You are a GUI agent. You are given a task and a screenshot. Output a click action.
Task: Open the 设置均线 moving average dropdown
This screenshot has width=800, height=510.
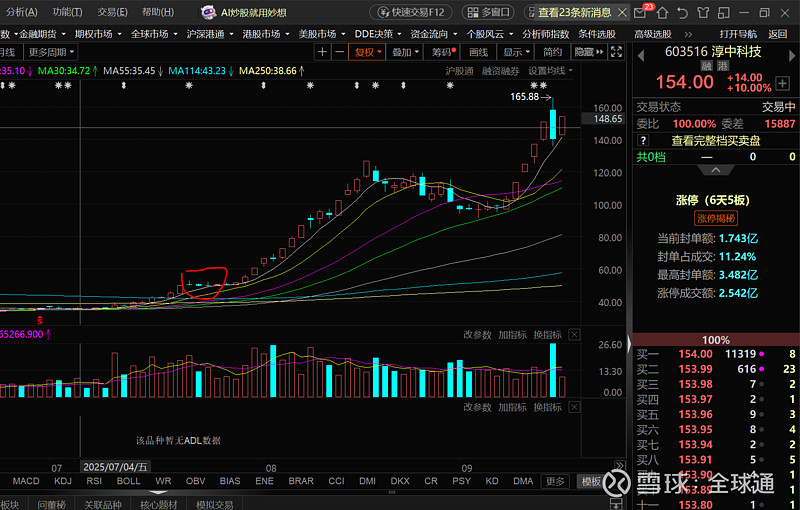(x=550, y=71)
